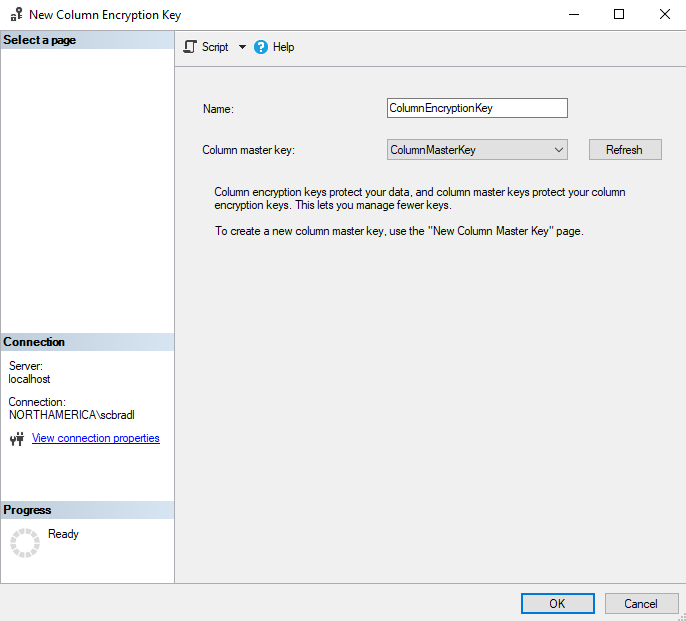Click the connection properties plug icon
Image resolution: width=686 pixels, height=621 pixels.
16,439
